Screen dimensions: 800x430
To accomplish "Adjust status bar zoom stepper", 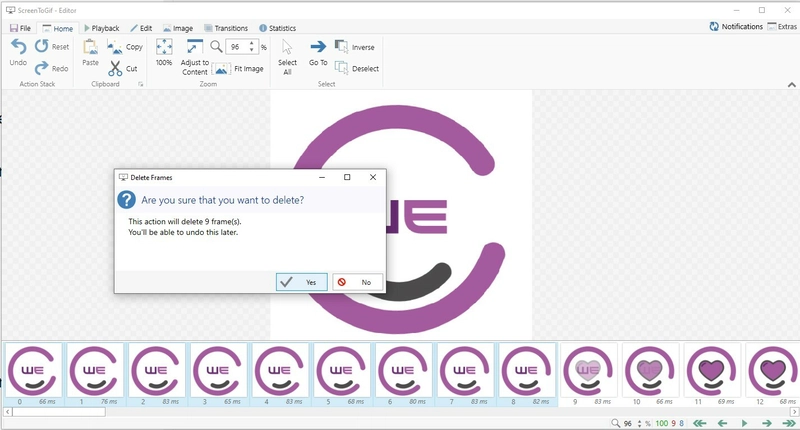I will click(x=640, y=423).
